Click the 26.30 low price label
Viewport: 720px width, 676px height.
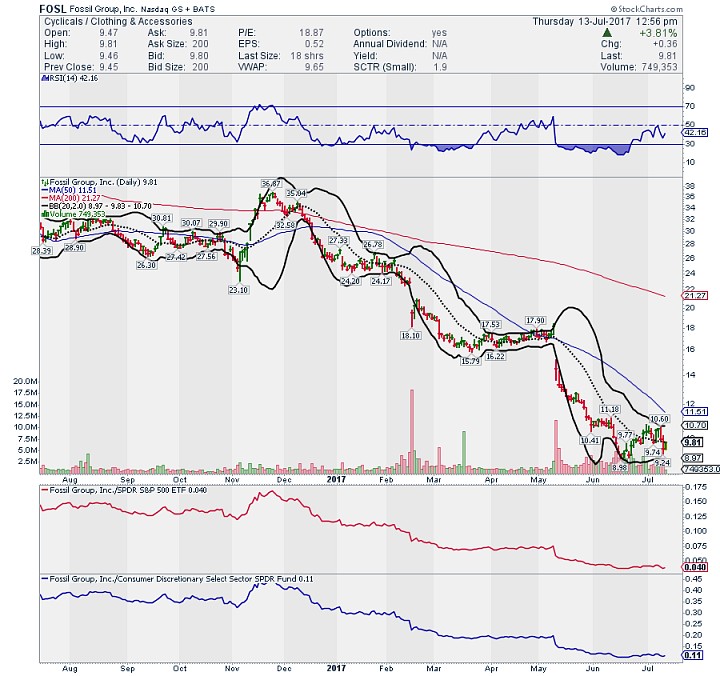click(146, 265)
